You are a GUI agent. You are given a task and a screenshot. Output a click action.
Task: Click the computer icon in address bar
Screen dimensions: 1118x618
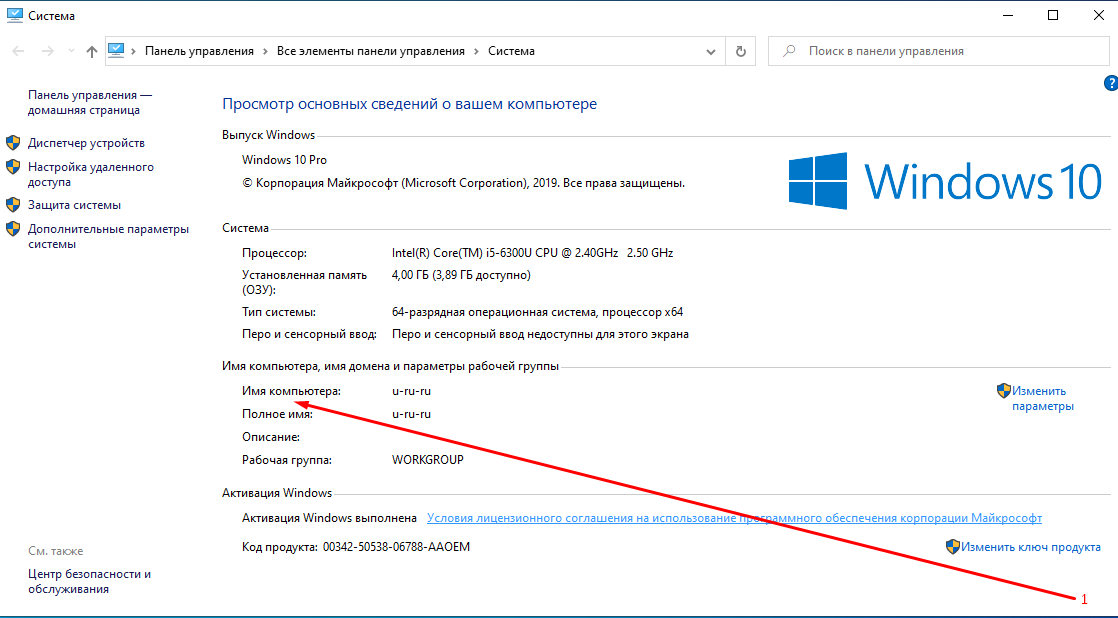[116, 51]
